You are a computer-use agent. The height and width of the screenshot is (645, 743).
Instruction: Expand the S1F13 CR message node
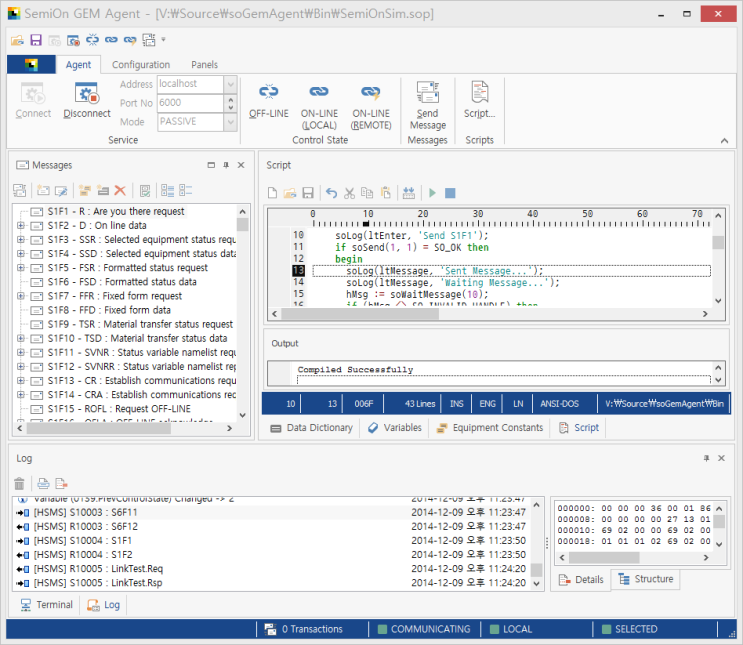20,381
